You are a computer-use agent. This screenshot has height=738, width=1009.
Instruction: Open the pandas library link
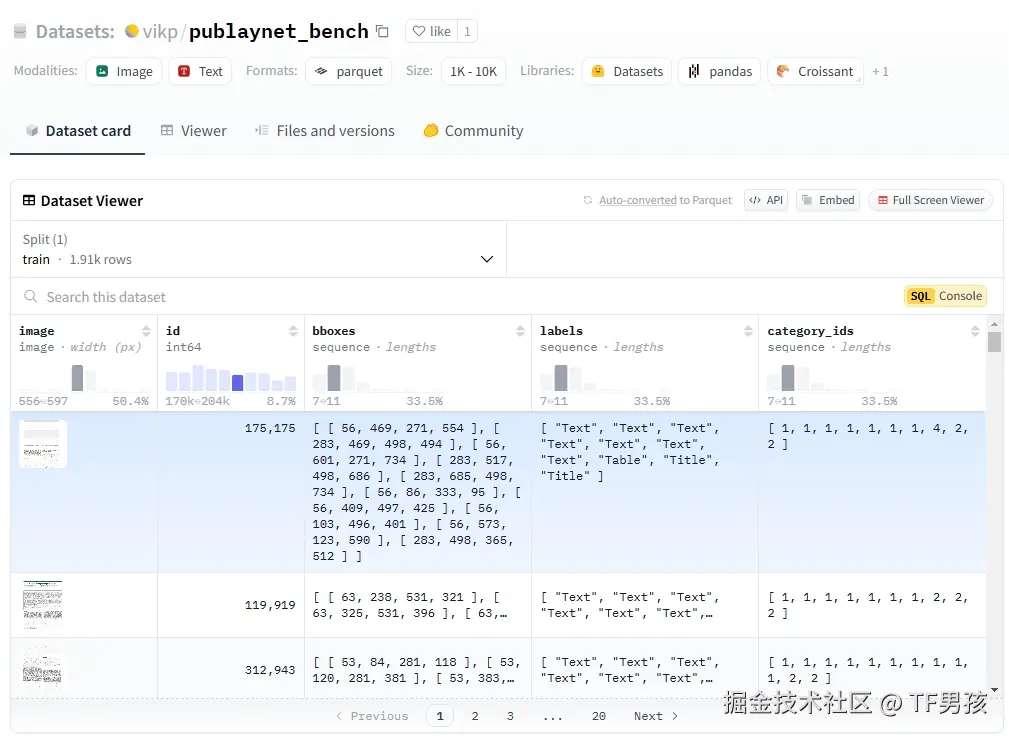click(x=719, y=71)
